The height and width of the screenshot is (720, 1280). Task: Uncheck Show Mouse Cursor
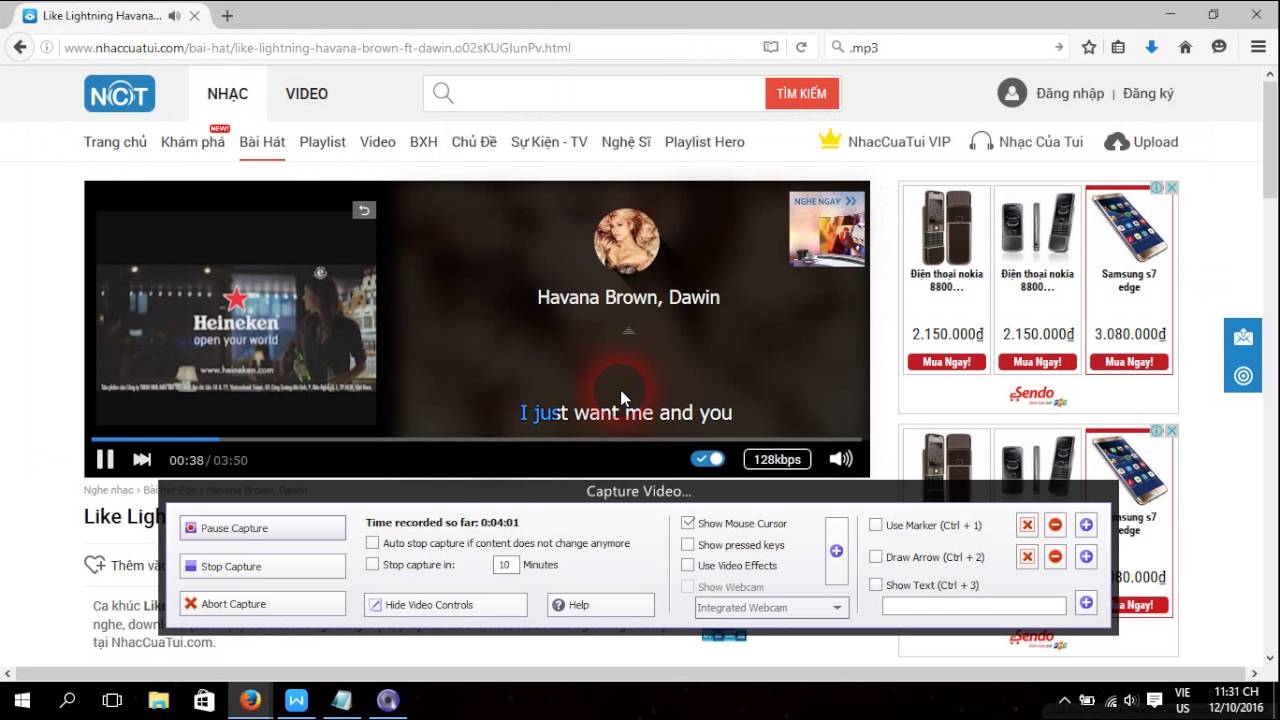(x=688, y=523)
